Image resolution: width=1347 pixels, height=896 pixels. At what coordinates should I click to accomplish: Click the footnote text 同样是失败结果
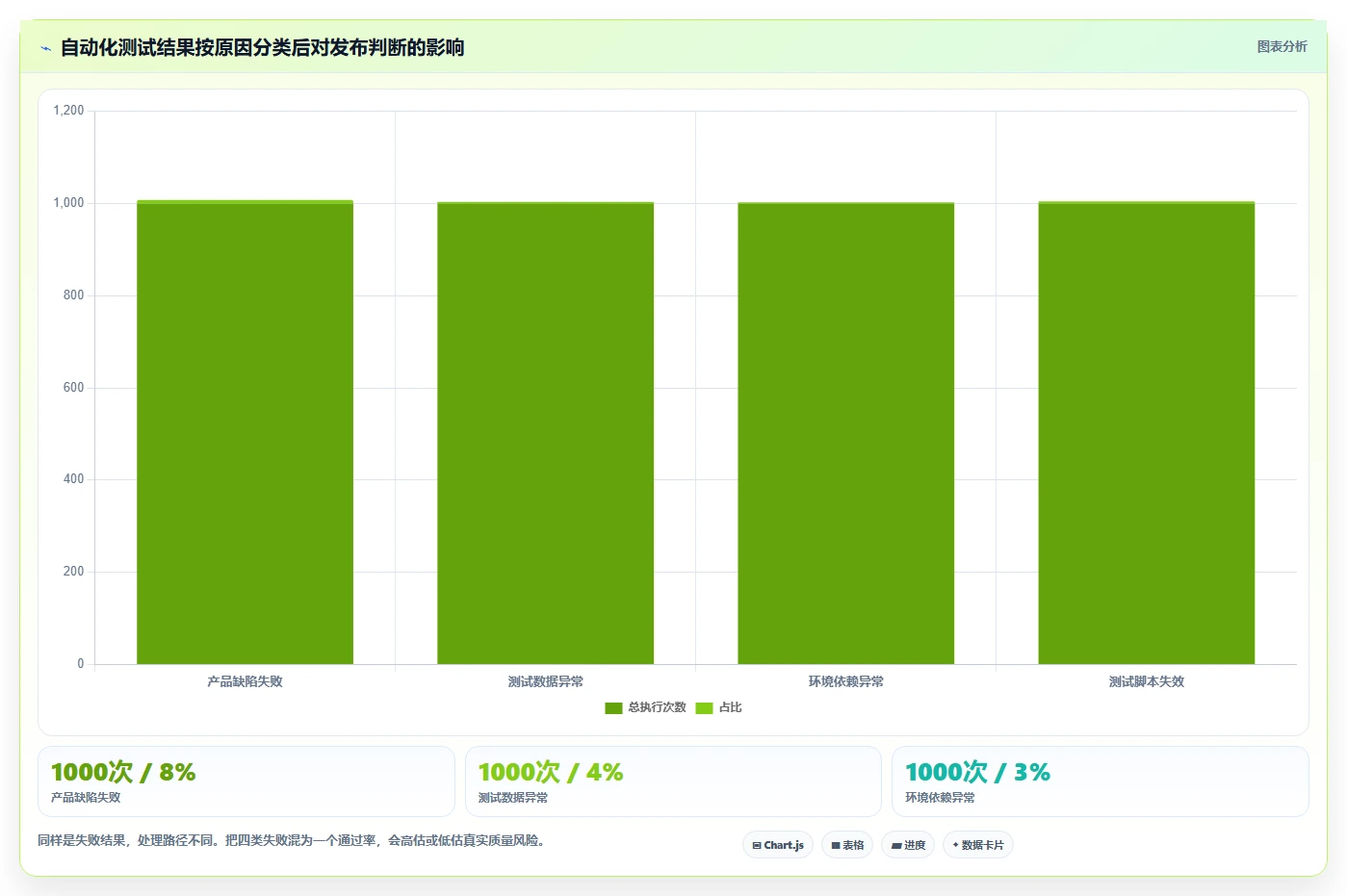click(292, 840)
